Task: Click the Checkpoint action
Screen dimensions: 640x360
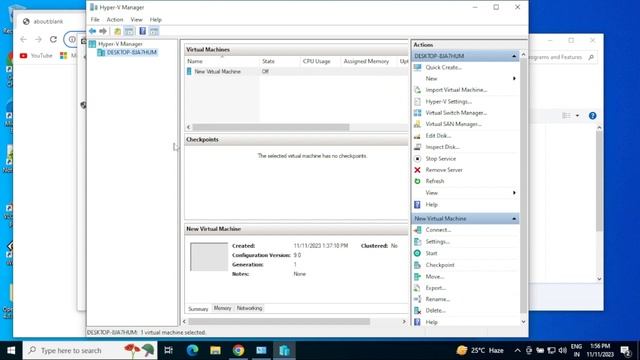Action: (x=440, y=265)
